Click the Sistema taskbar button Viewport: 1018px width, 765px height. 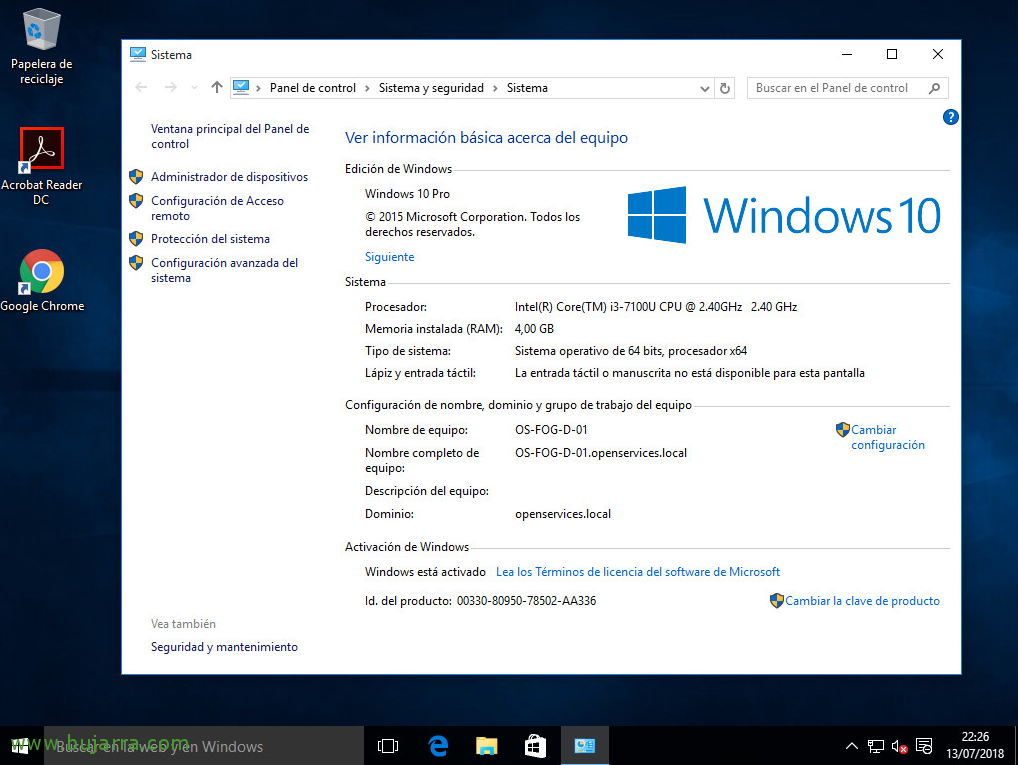584,746
